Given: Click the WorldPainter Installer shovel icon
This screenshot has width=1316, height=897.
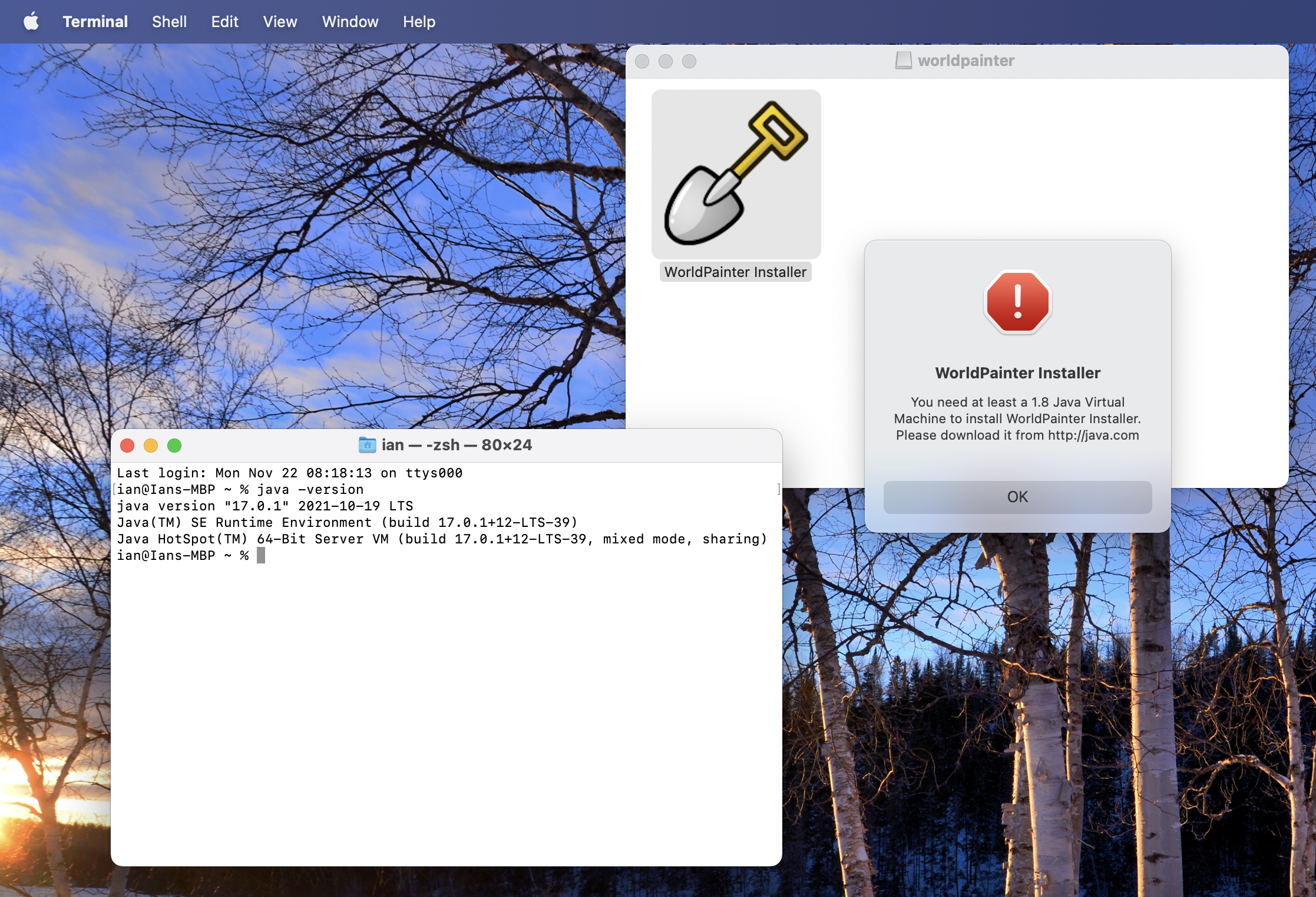Looking at the screenshot, I should coord(736,174).
